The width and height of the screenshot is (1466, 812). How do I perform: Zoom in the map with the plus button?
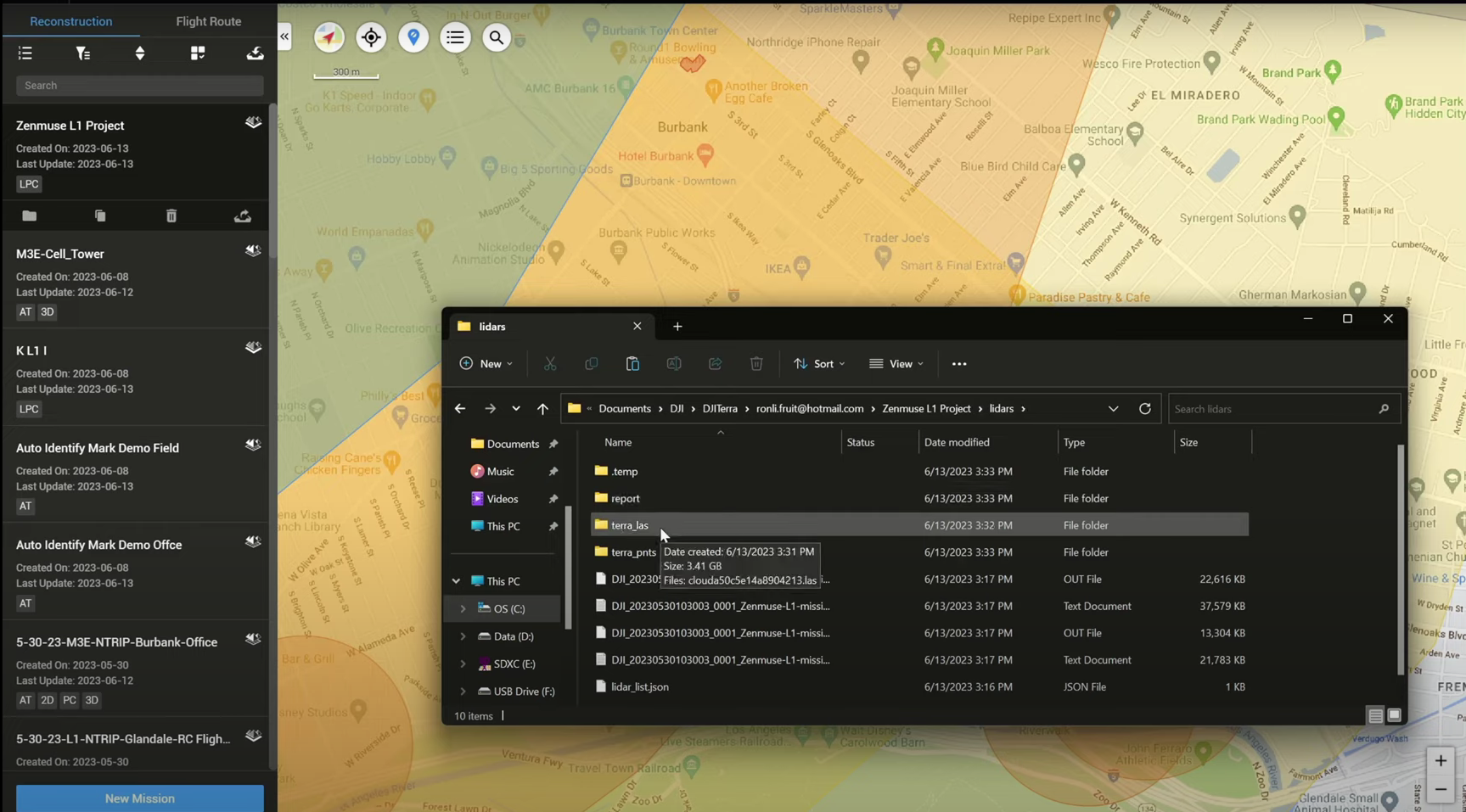click(x=1441, y=761)
